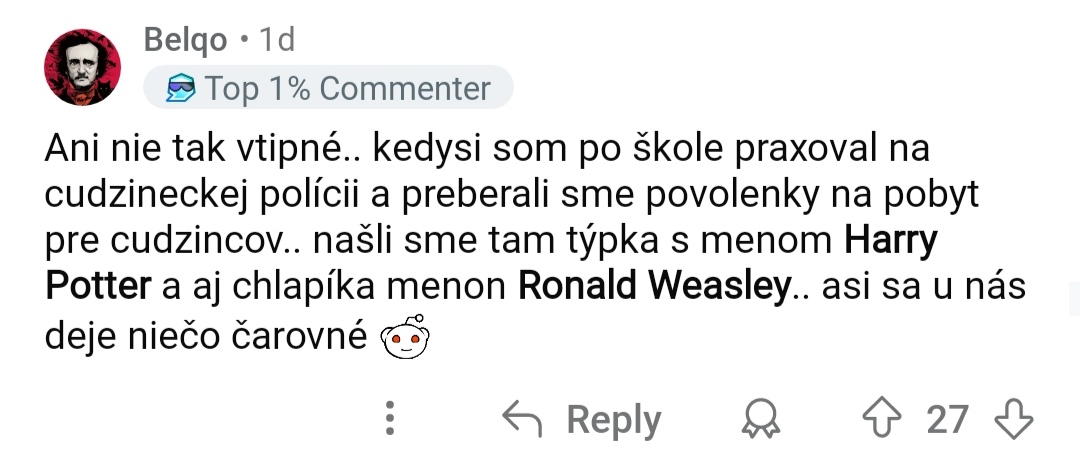1080x469 pixels.
Task: Open Belqo's profile avatar picture
Action: 82,67
